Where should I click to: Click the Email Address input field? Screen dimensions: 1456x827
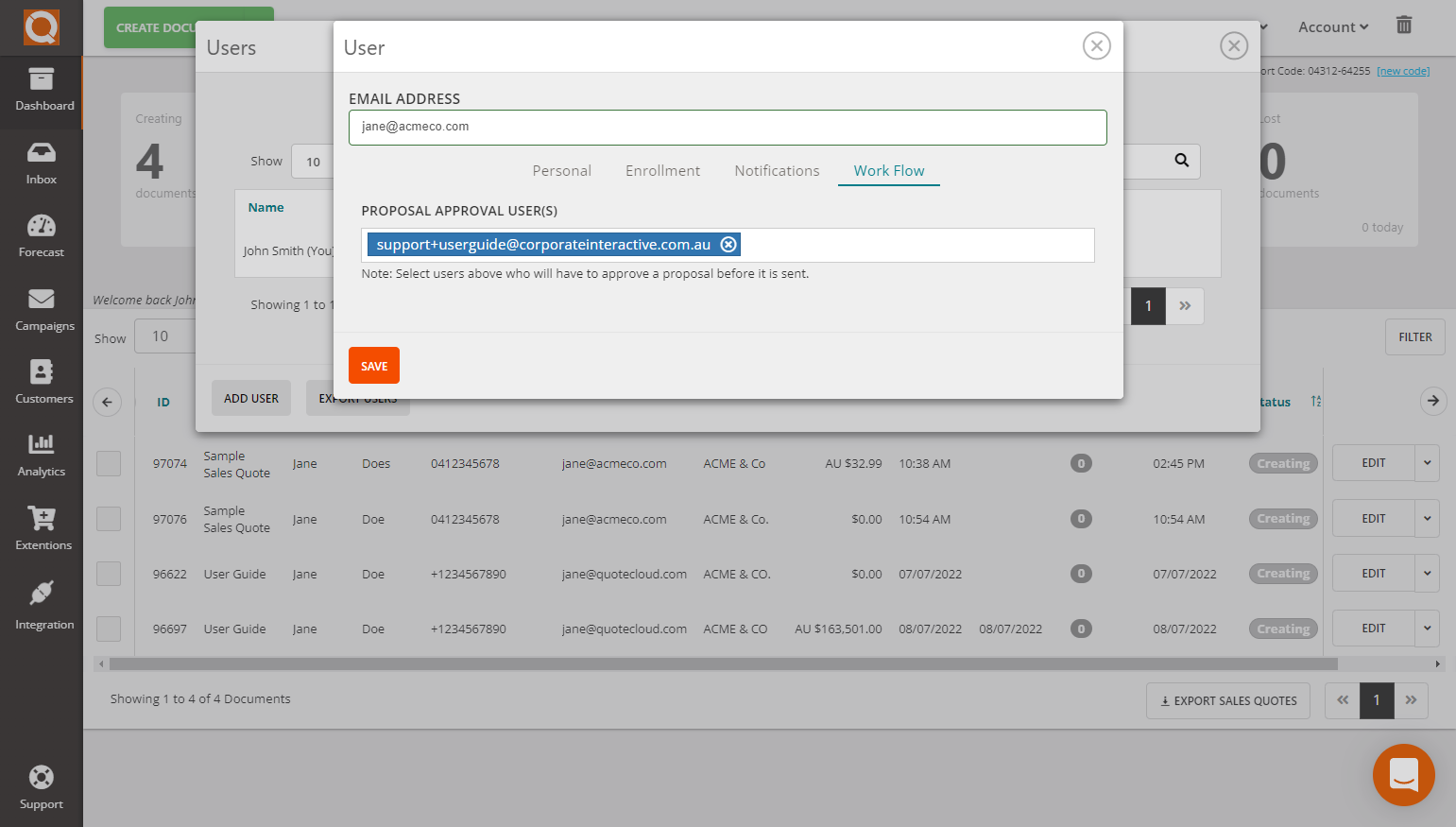[x=728, y=128]
